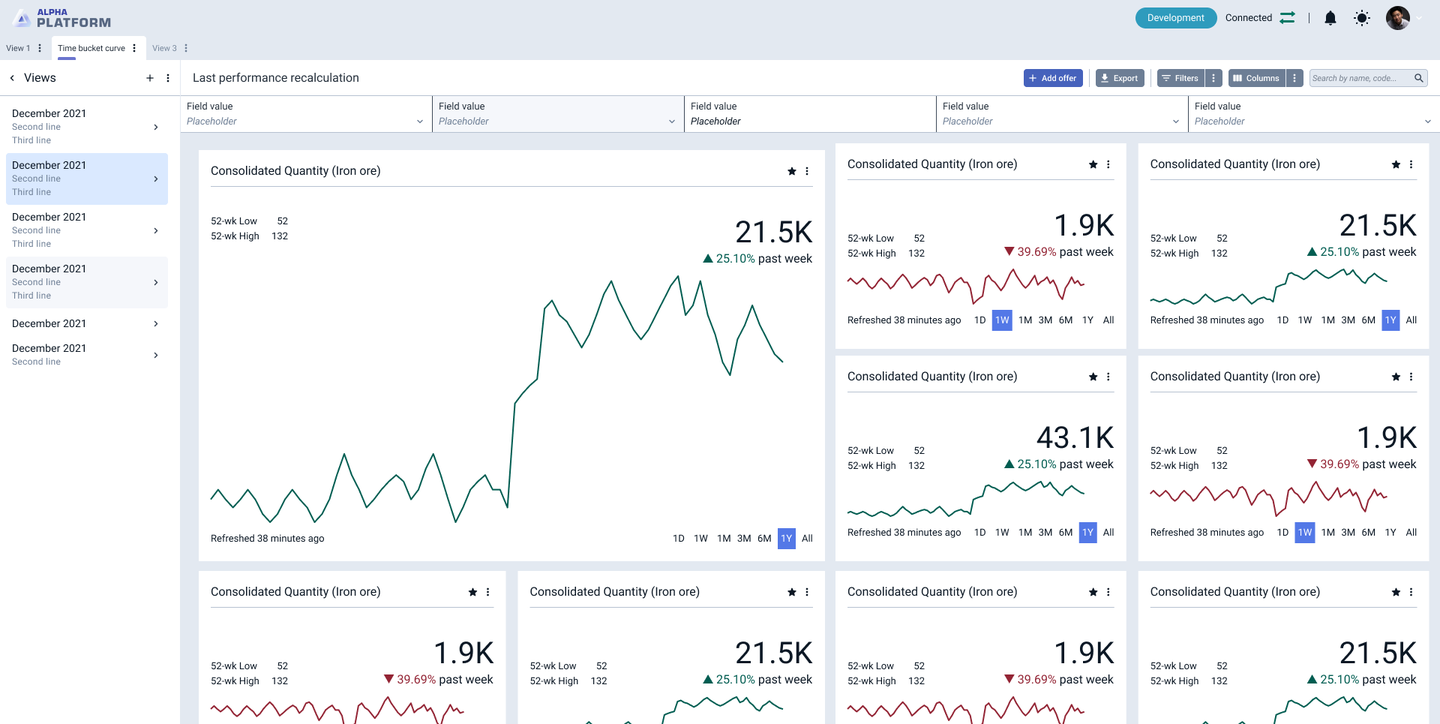Click the search magnifier icon
Image resolution: width=1440 pixels, height=724 pixels.
tap(1419, 78)
